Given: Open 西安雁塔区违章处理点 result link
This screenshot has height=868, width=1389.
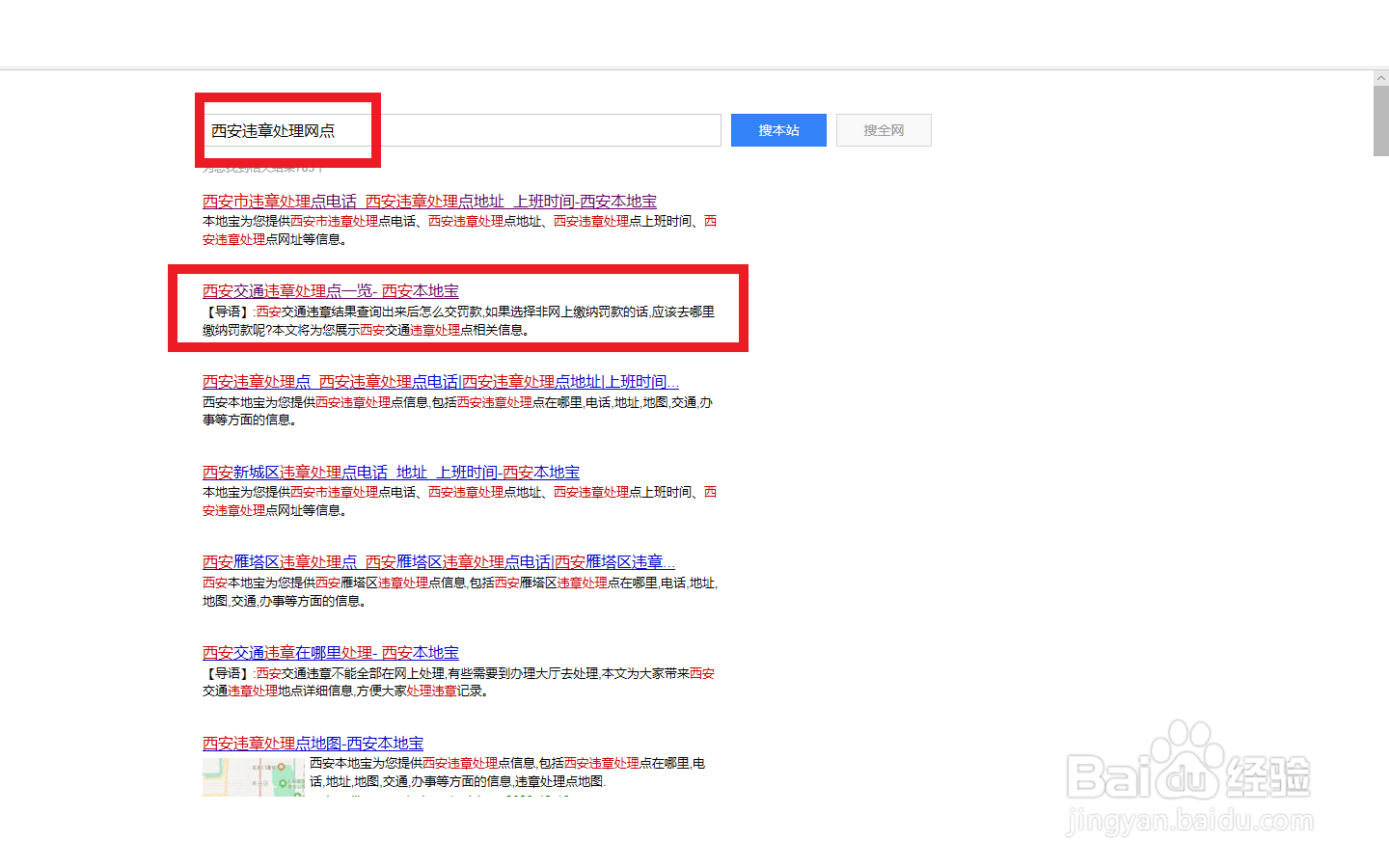Looking at the screenshot, I should tap(439, 561).
